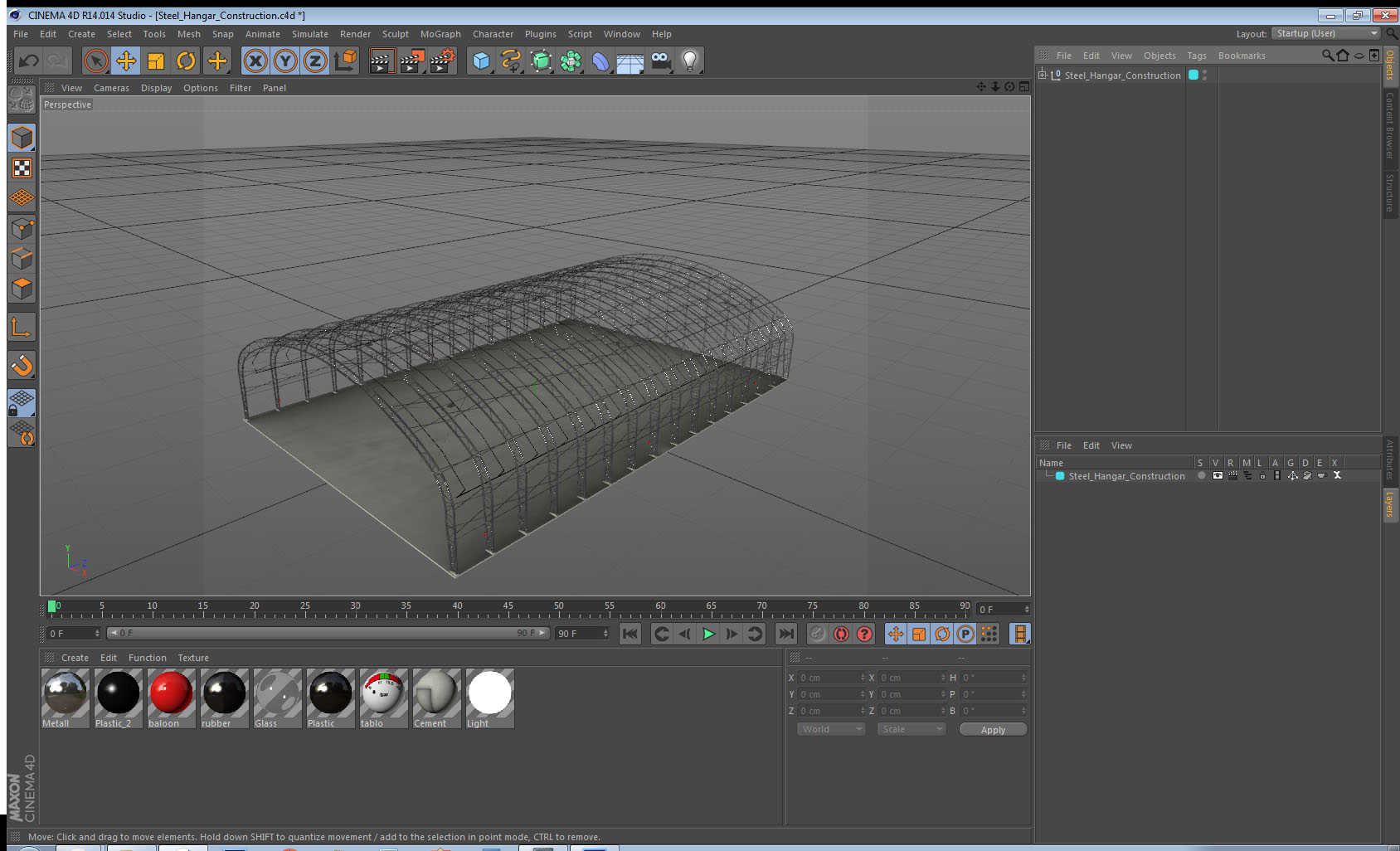Open the World coordinate dropdown
The image size is (1400, 851).
click(832, 729)
